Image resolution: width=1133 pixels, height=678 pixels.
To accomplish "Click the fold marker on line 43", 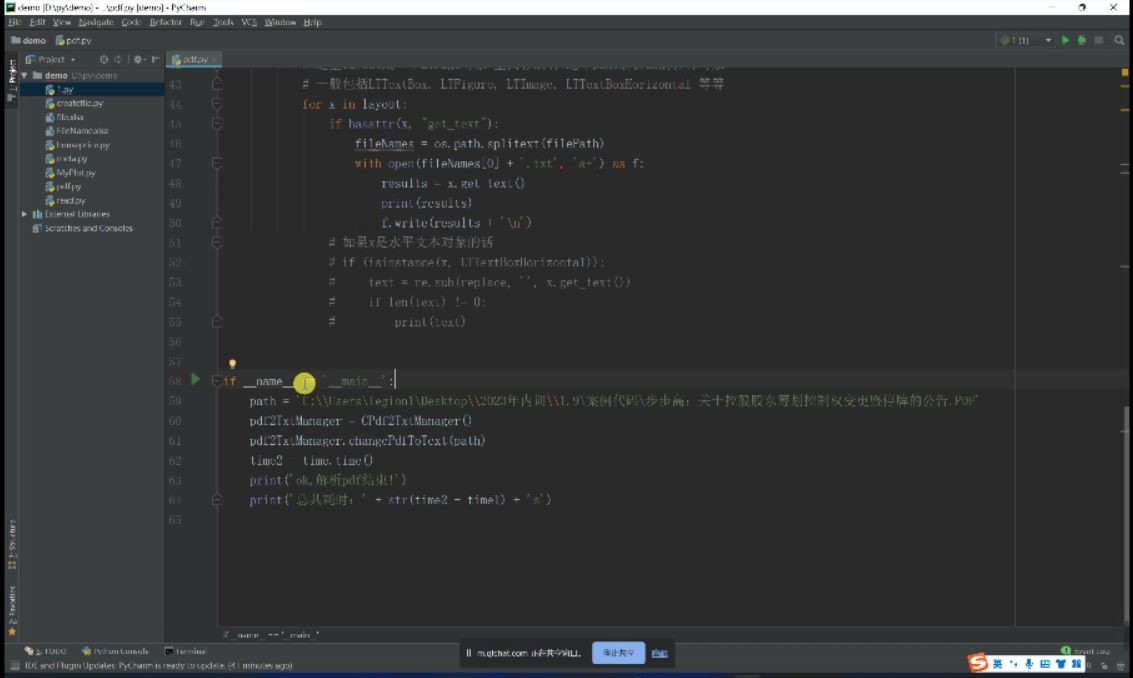I will pyautogui.click(x=217, y=84).
